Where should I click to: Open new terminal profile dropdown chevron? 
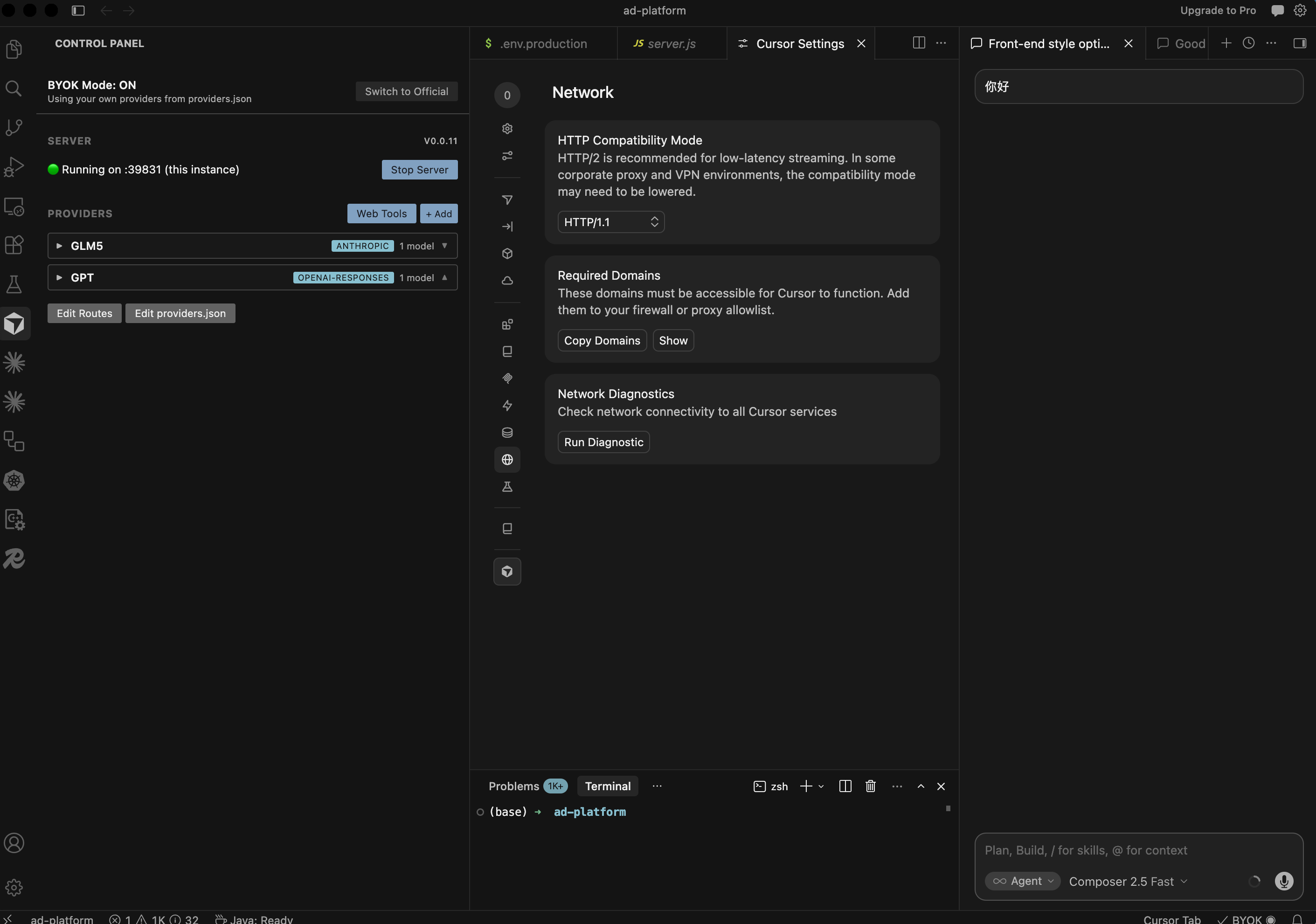pyautogui.click(x=821, y=786)
